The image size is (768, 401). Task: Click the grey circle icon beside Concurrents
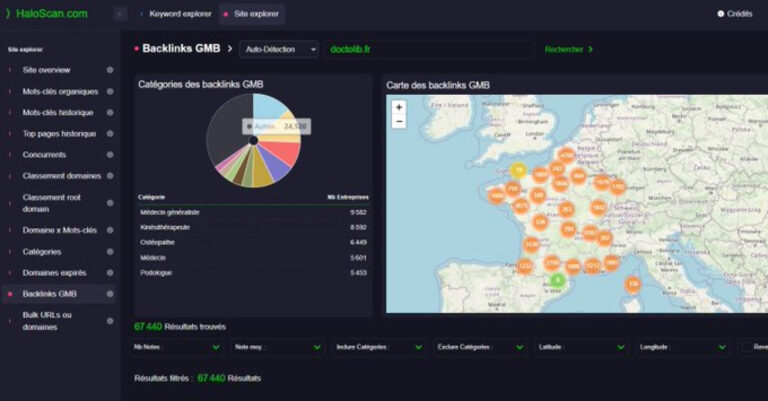[110, 155]
